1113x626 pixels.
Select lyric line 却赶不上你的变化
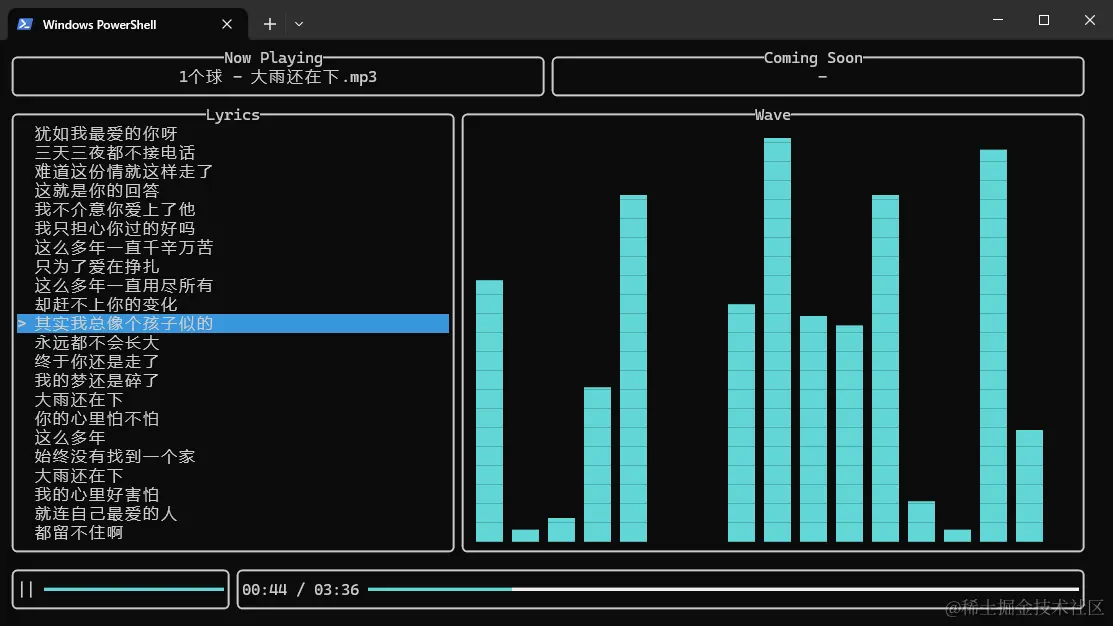106,304
